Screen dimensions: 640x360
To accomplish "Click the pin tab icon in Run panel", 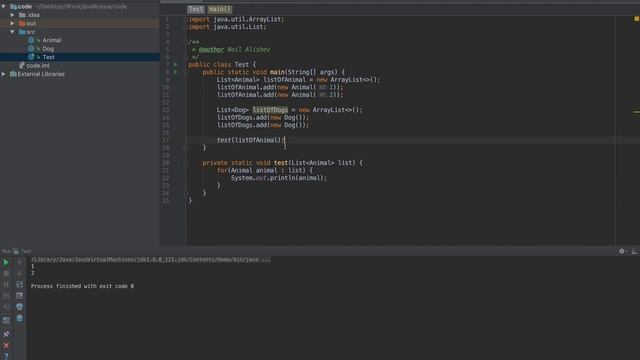I will tap(6, 334).
